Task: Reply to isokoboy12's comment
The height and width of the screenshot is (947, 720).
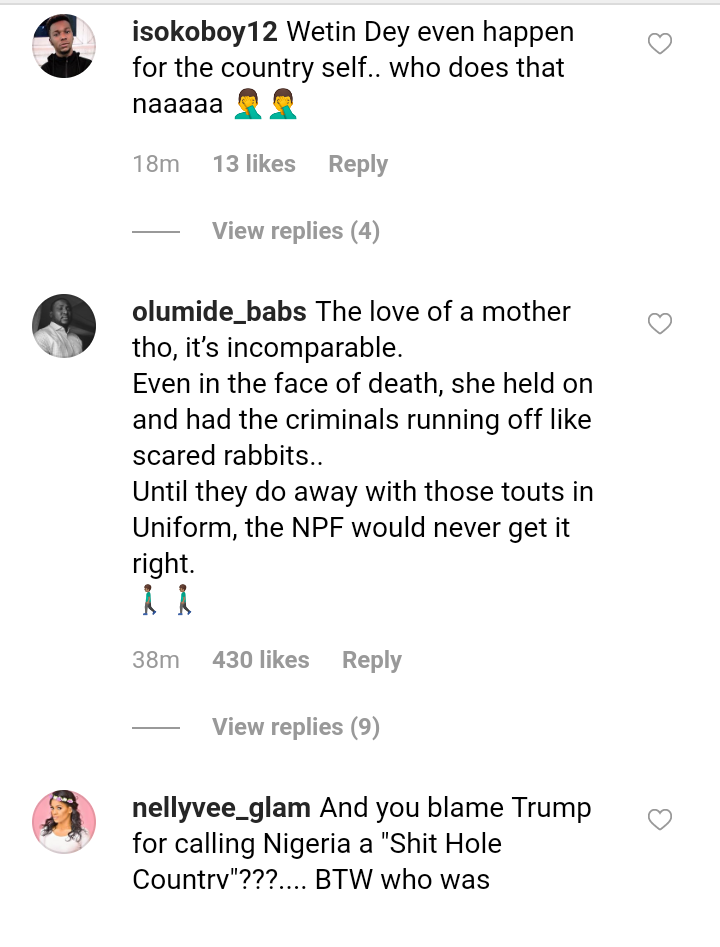Action: pos(358,164)
